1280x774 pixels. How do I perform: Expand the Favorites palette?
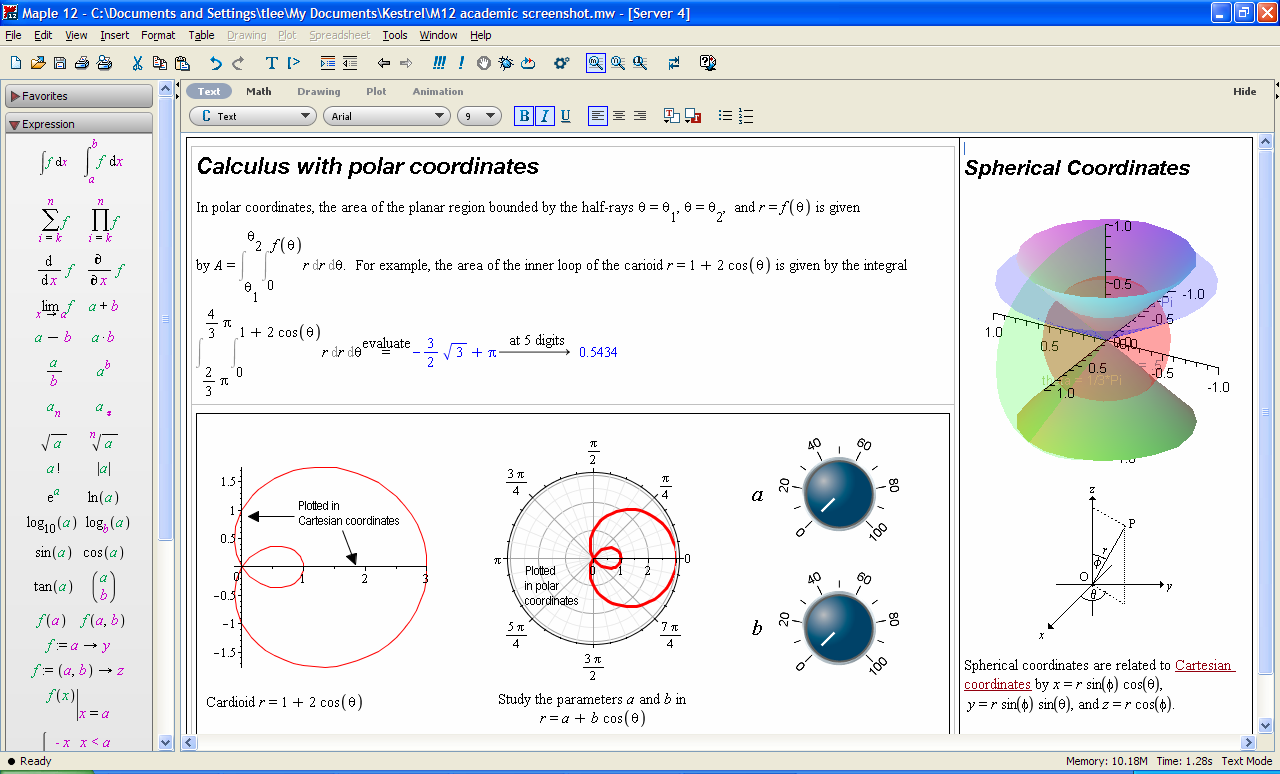tap(79, 96)
